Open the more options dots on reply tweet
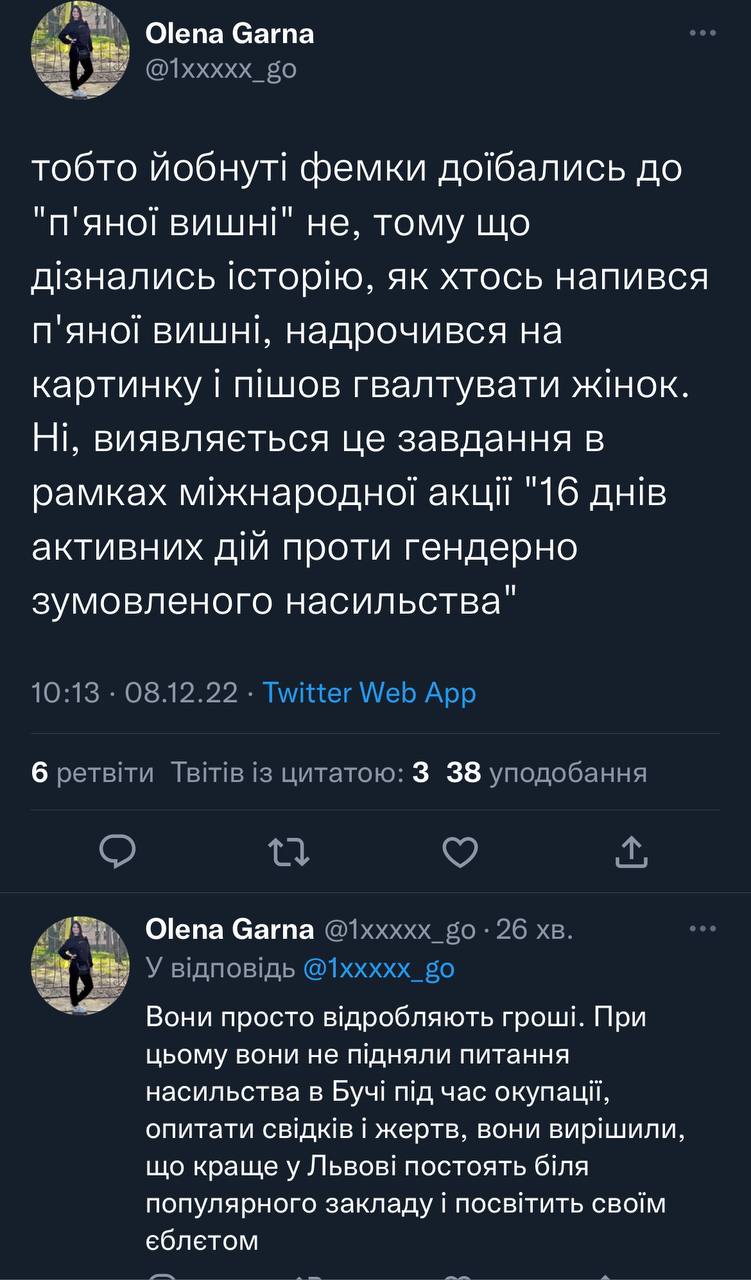This screenshot has width=751, height=1280. pos(703,929)
